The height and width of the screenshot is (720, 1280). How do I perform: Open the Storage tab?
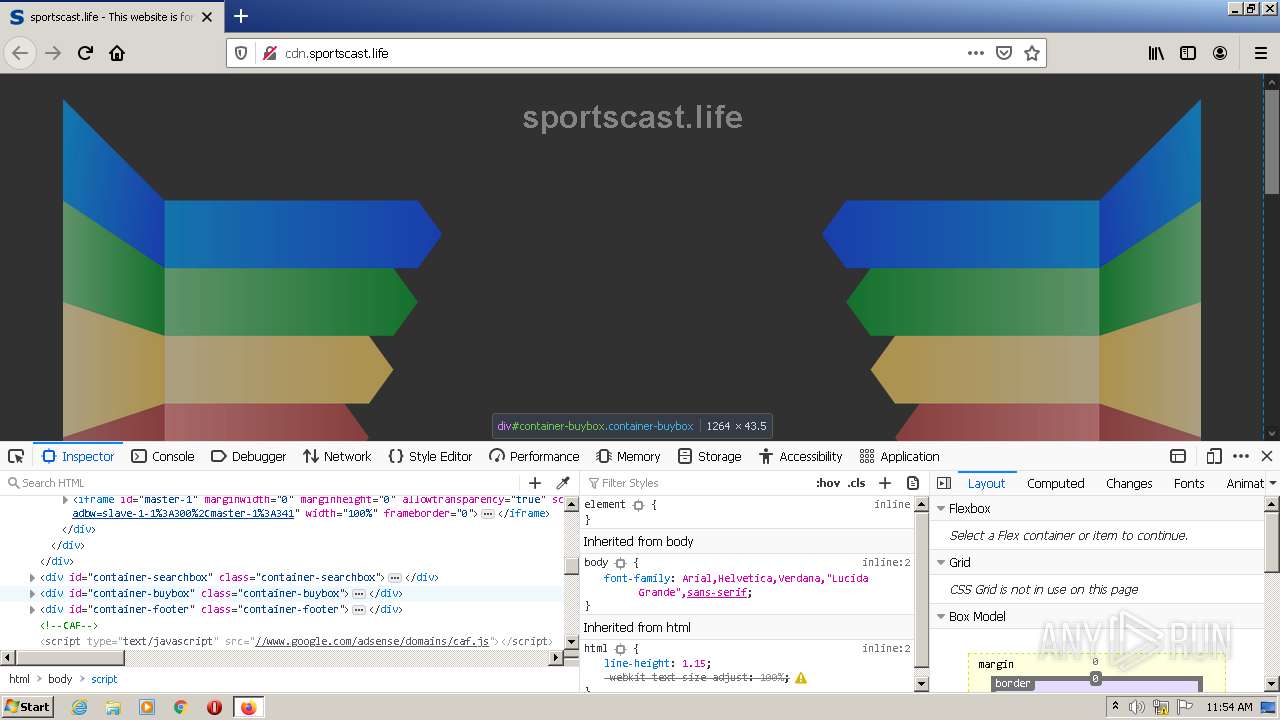pyautogui.click(x=709, y=456)
